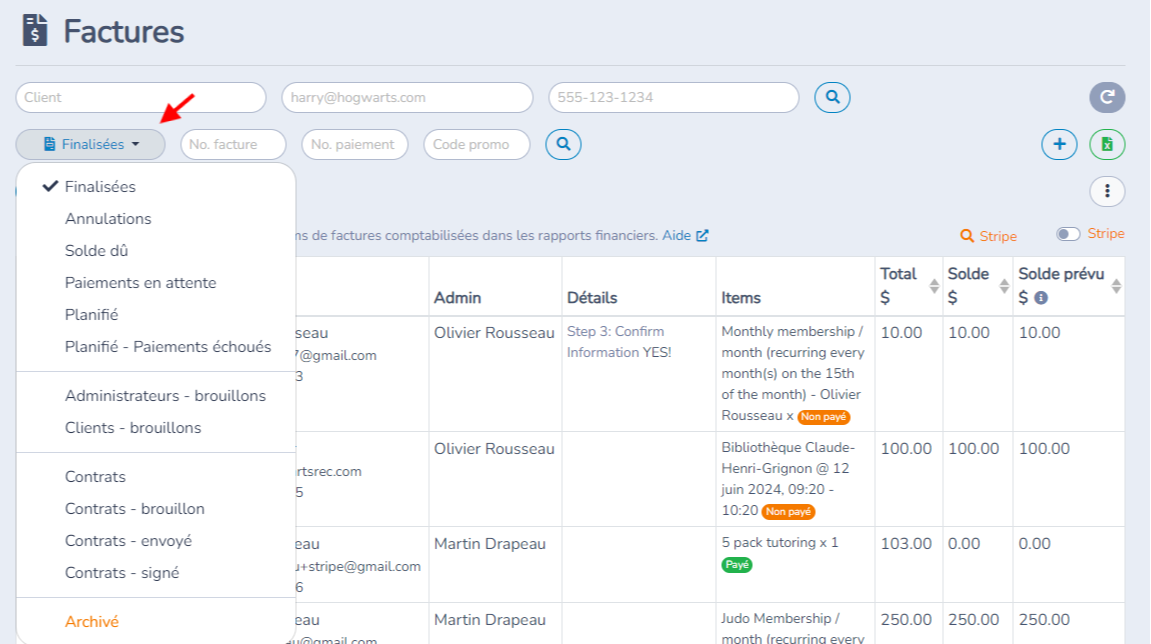
Task: Sort by the Solde $ column arrows
Action: [x=1004, y=286]
